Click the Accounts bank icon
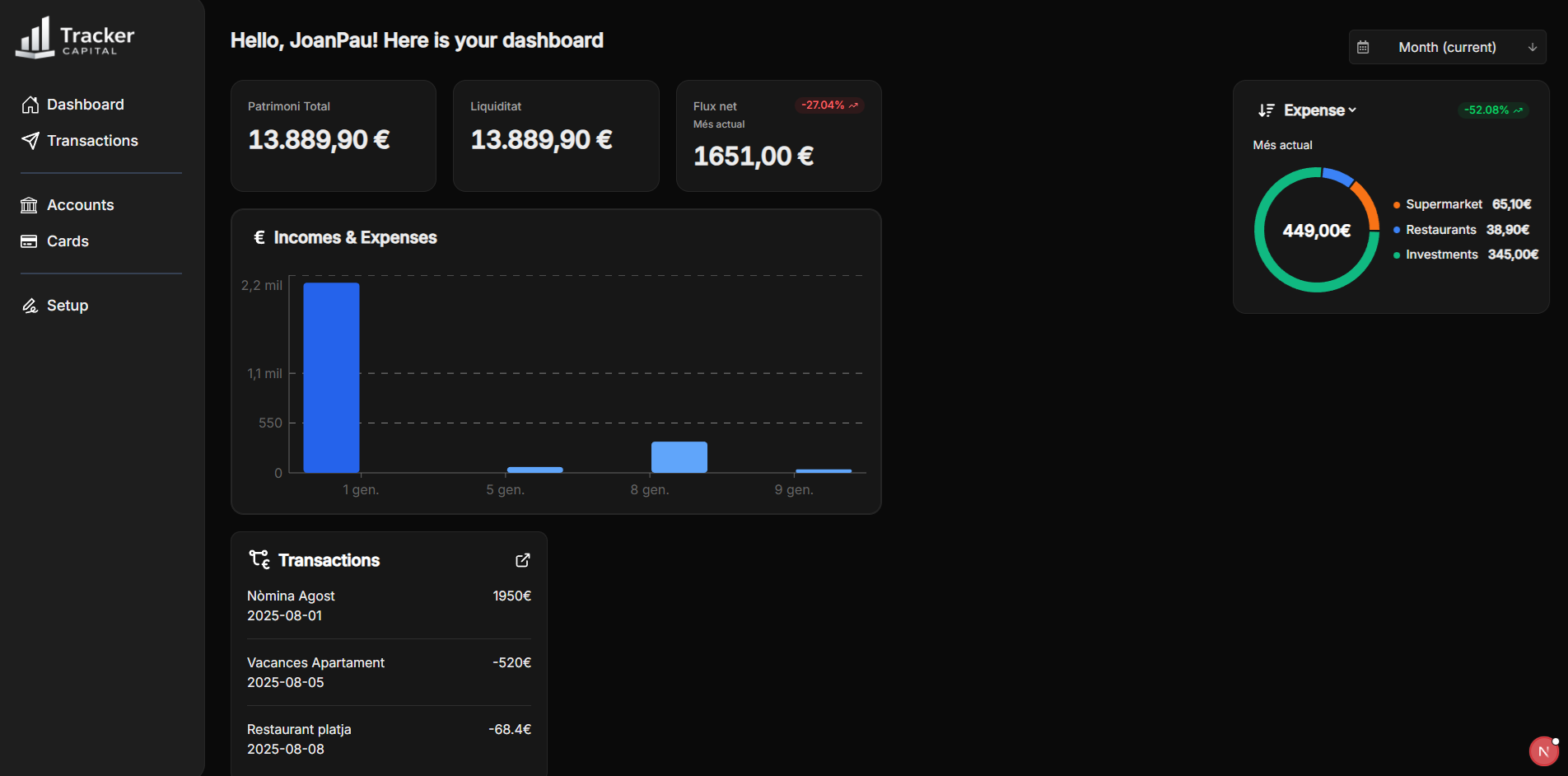1568x776 pixels. 30,205
